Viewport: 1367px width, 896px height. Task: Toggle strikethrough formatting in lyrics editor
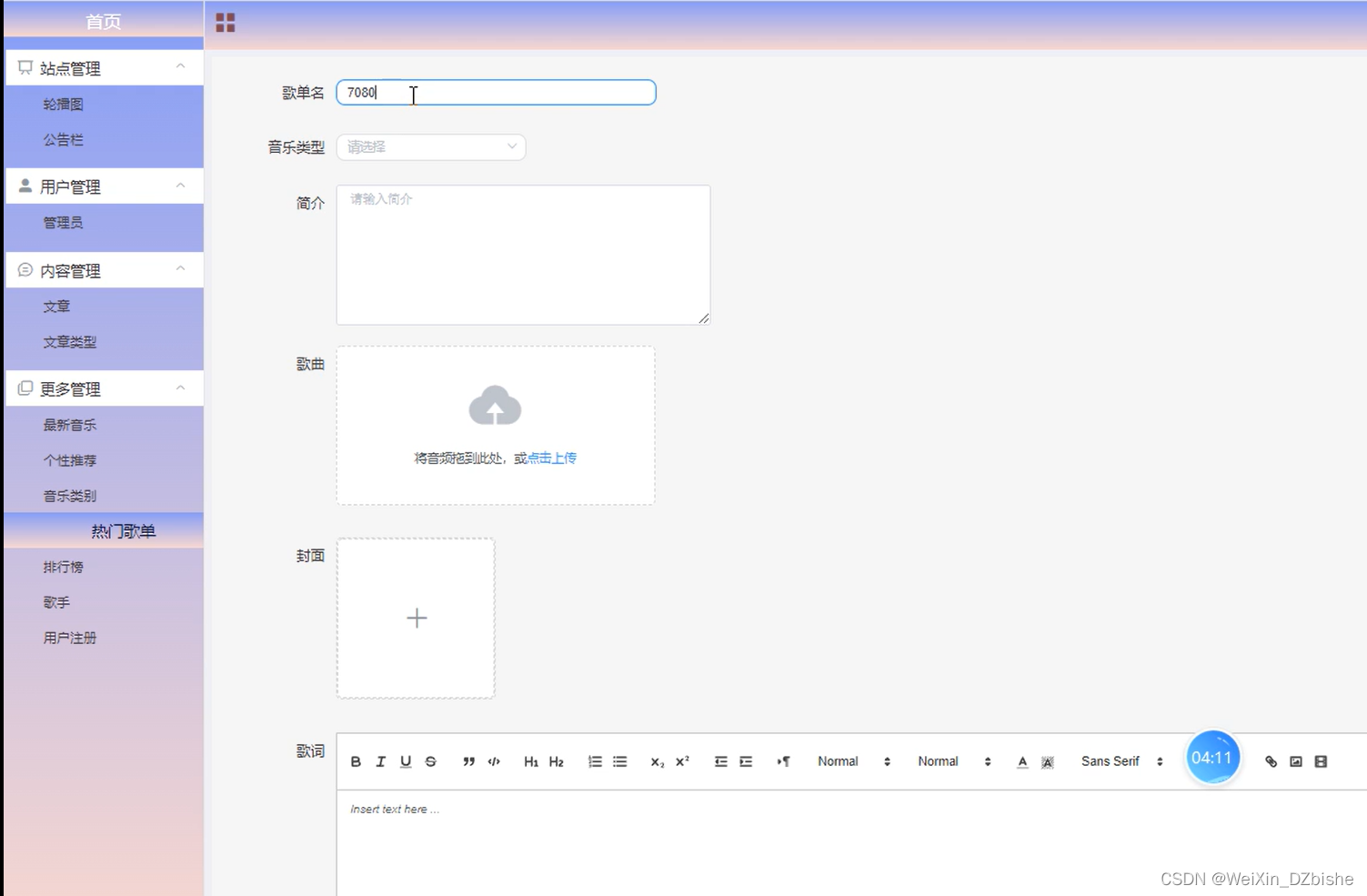(431, 761)
